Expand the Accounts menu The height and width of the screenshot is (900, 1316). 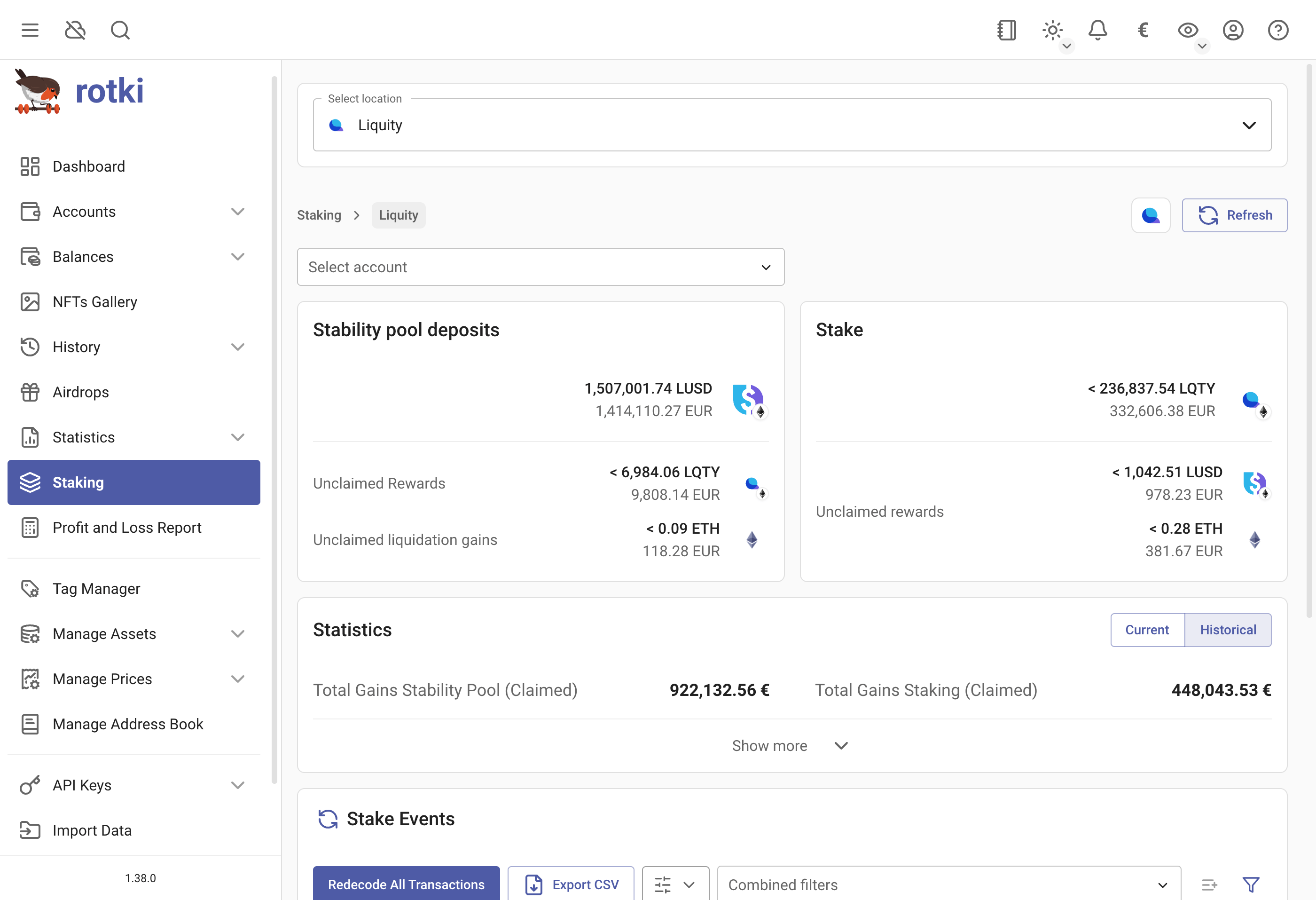133,211
